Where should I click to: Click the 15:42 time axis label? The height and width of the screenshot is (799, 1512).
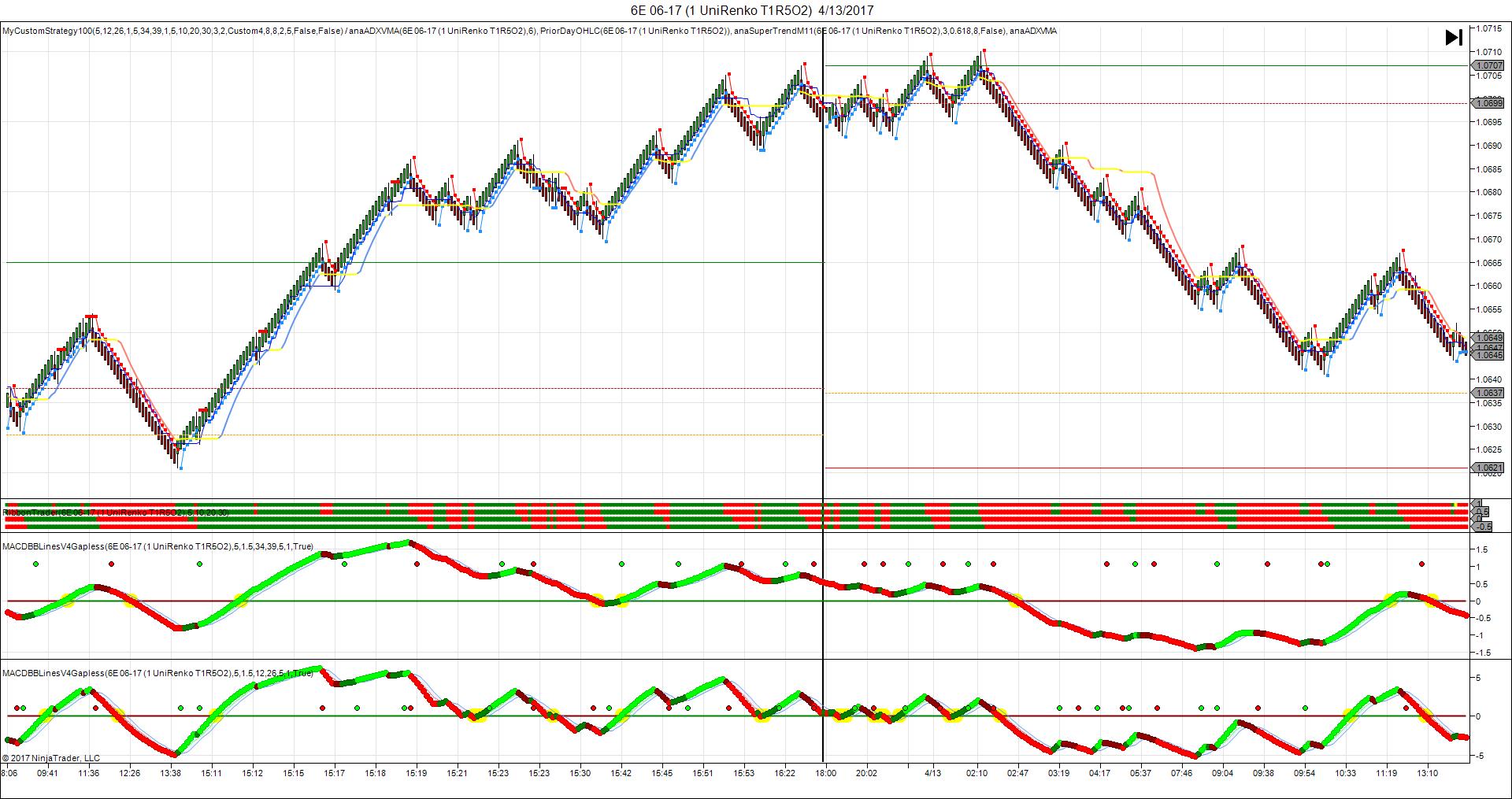[621, 773]
